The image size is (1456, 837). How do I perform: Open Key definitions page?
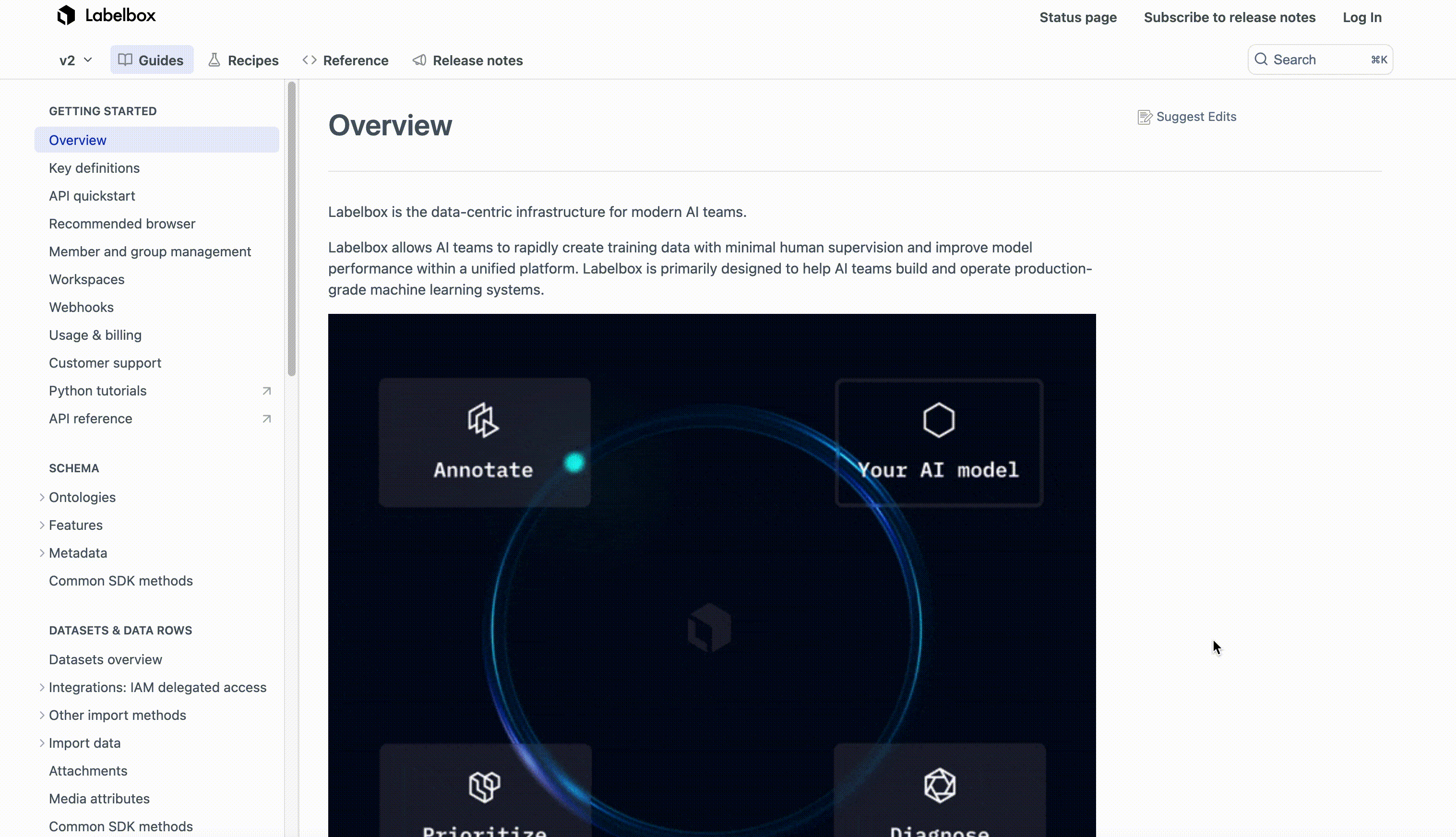(x=94, y=168)
